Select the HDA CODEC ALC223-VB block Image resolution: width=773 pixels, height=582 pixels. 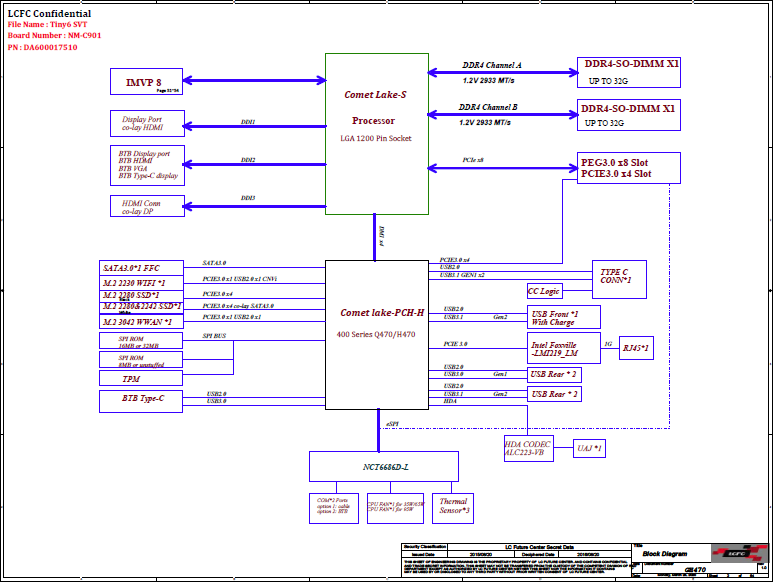coord(528,448)
